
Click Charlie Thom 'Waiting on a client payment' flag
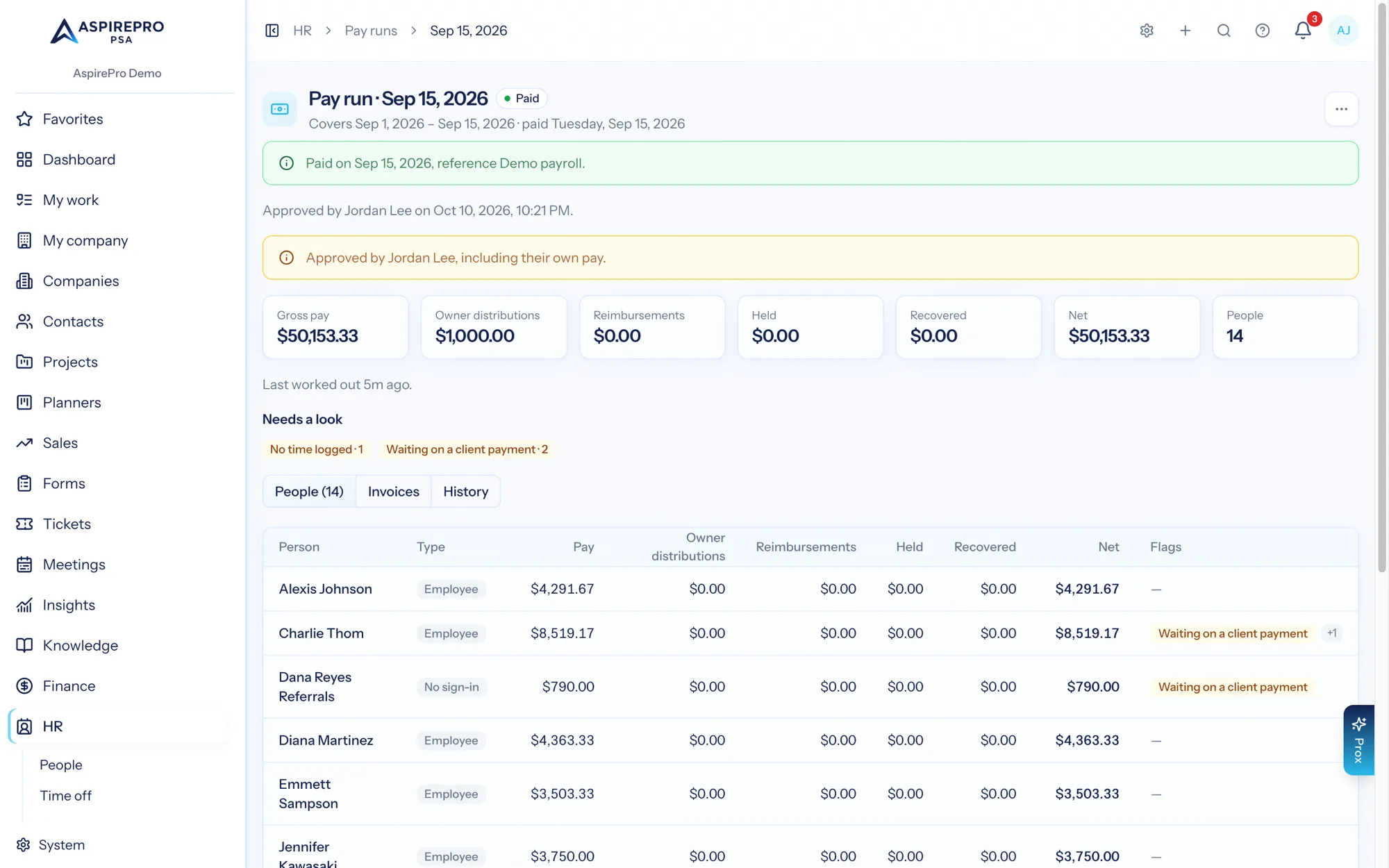click(1233, 633)
